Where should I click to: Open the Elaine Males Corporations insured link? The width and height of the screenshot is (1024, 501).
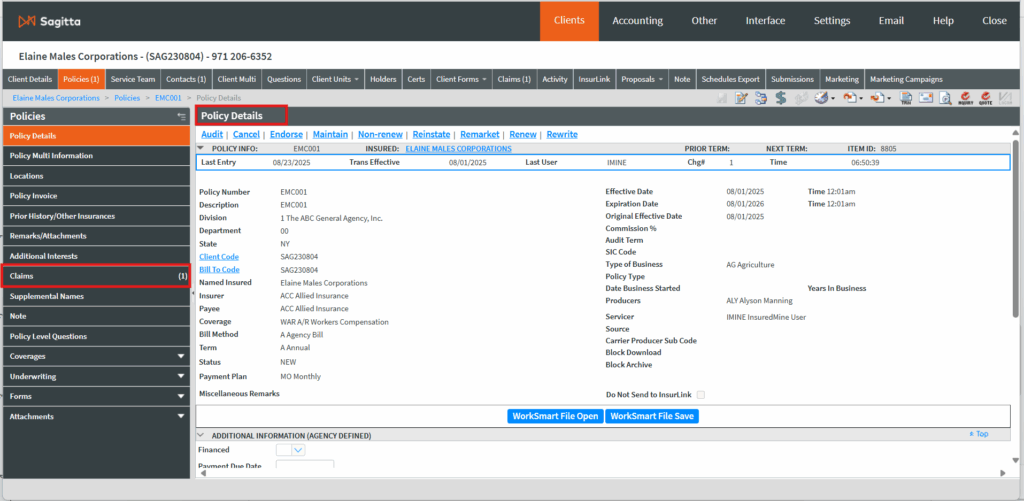(x=458, y=149)
